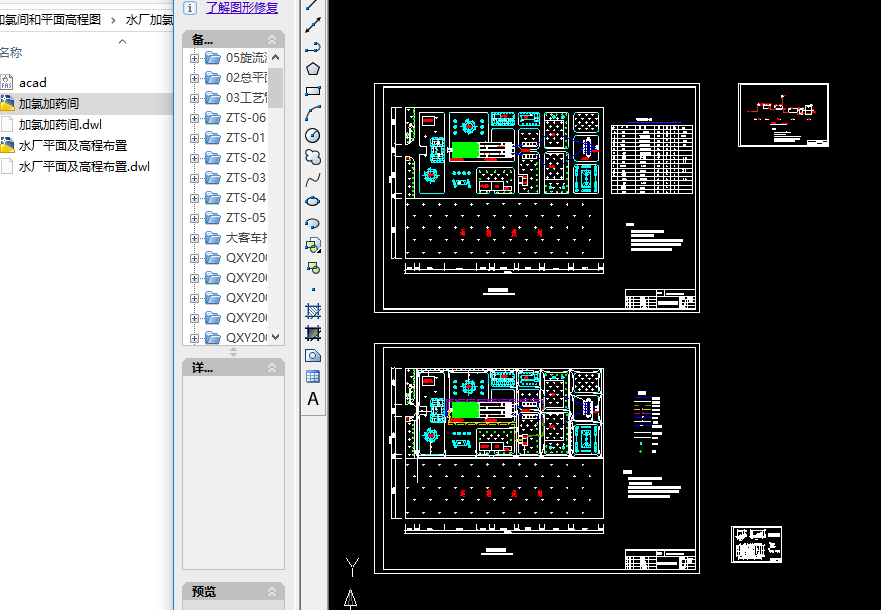881x610 pixels.
Task: Select the Spline tool
Action: tap(313, 180)
